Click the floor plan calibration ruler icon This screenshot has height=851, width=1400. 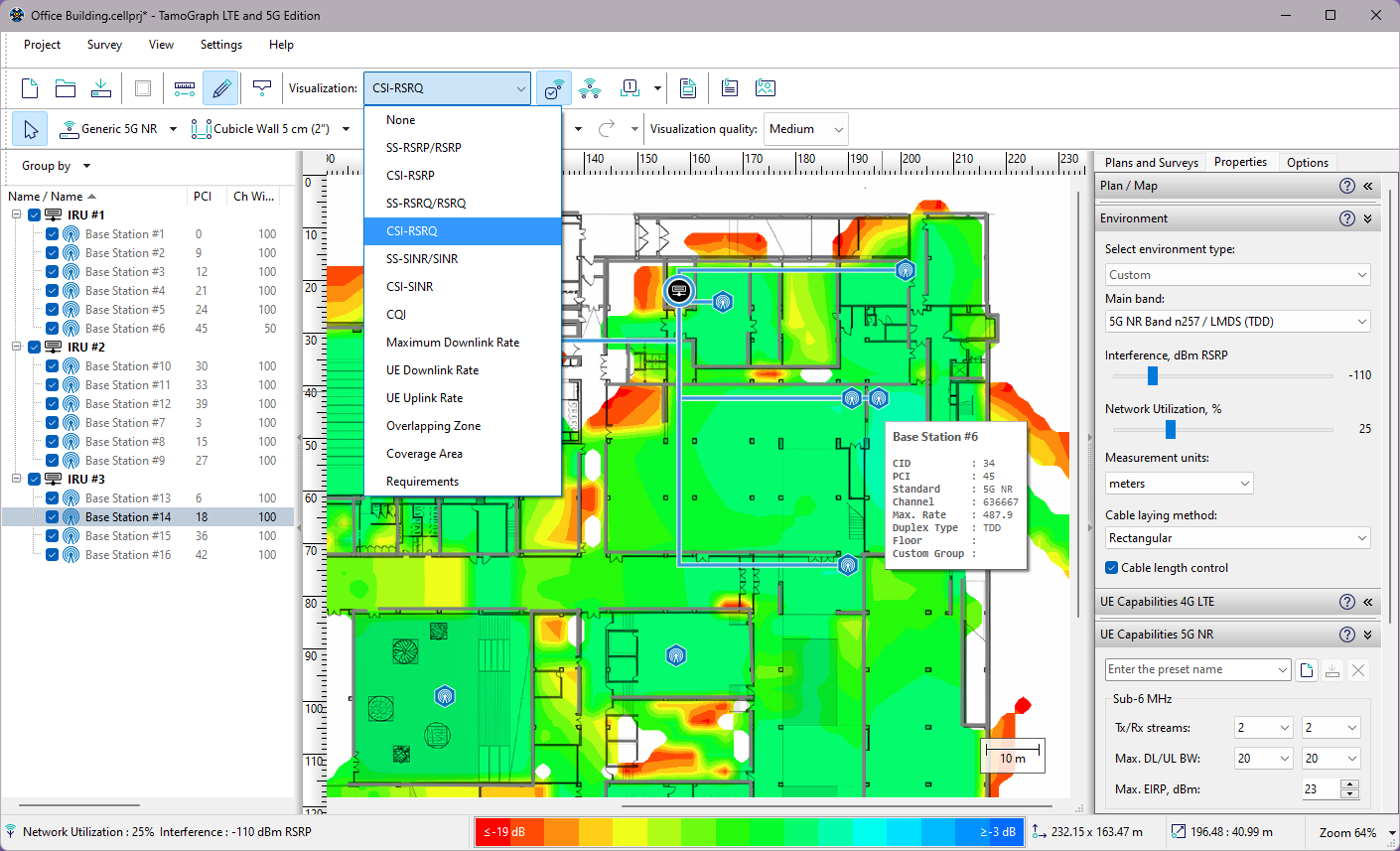(x=184, y=87)
